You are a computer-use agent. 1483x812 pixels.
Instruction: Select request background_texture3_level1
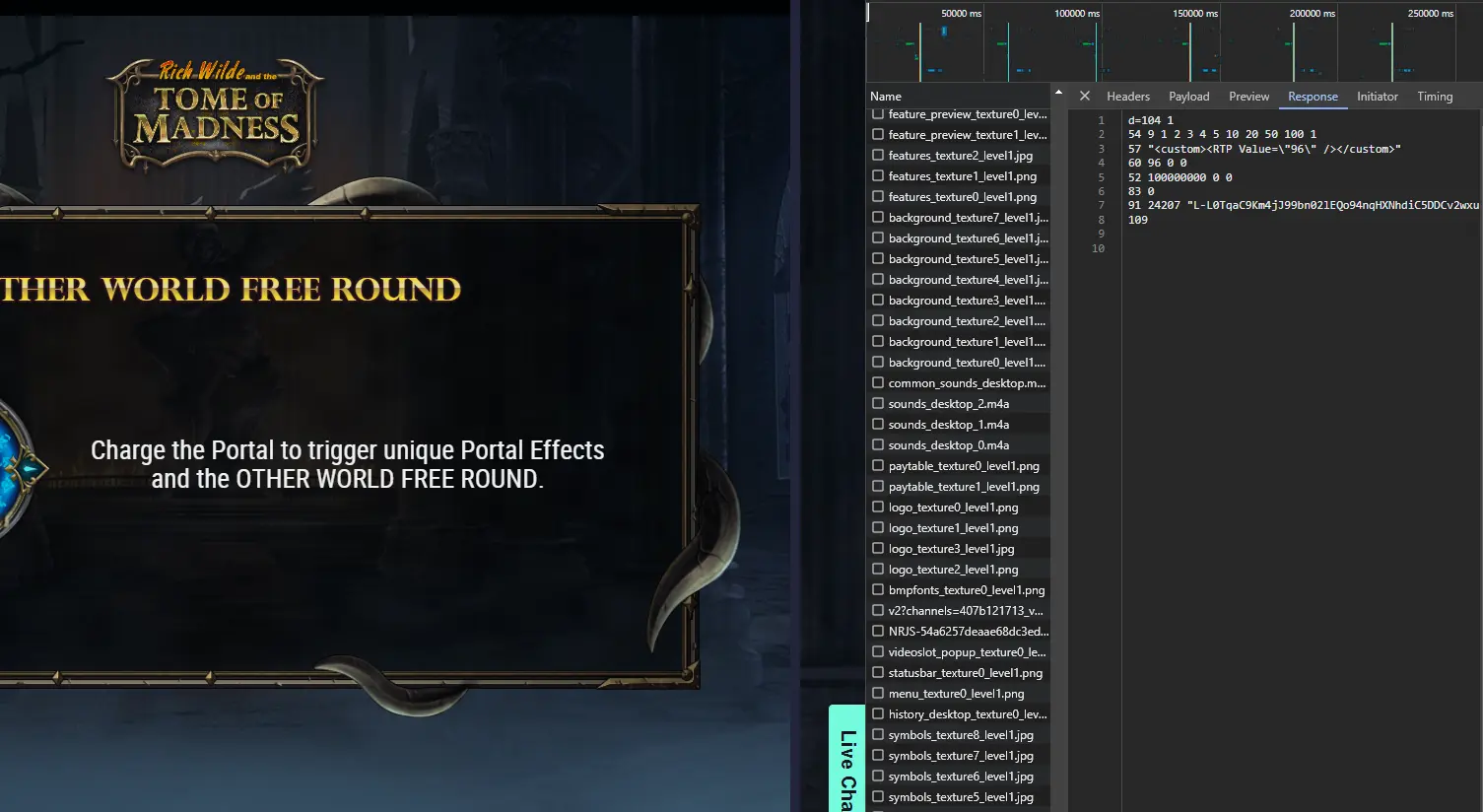[967, 301]
